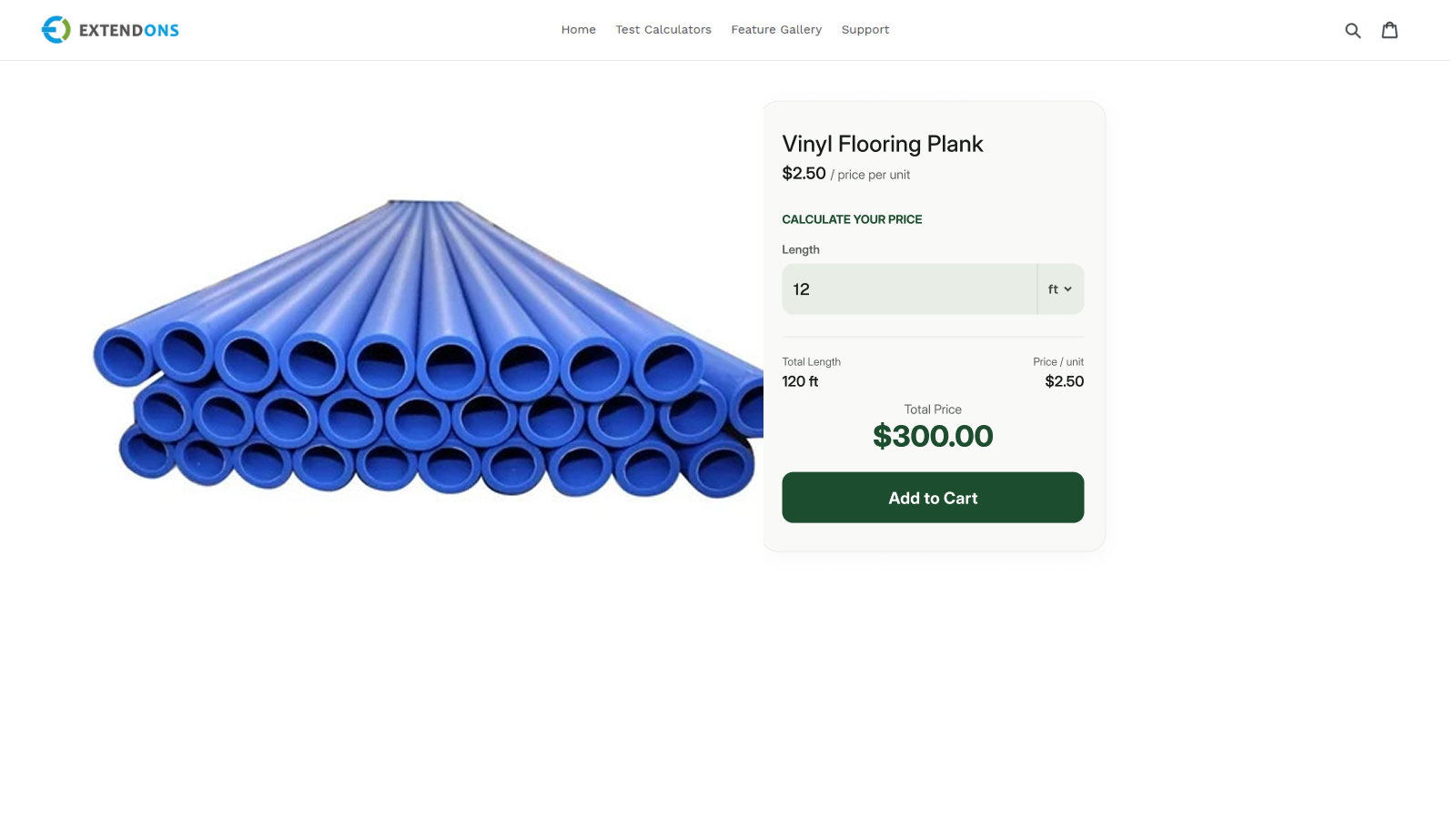Viewport: 1456px width, 819px height.
Task: Click the $300.00 total price amount
Action: coord(933,436)
